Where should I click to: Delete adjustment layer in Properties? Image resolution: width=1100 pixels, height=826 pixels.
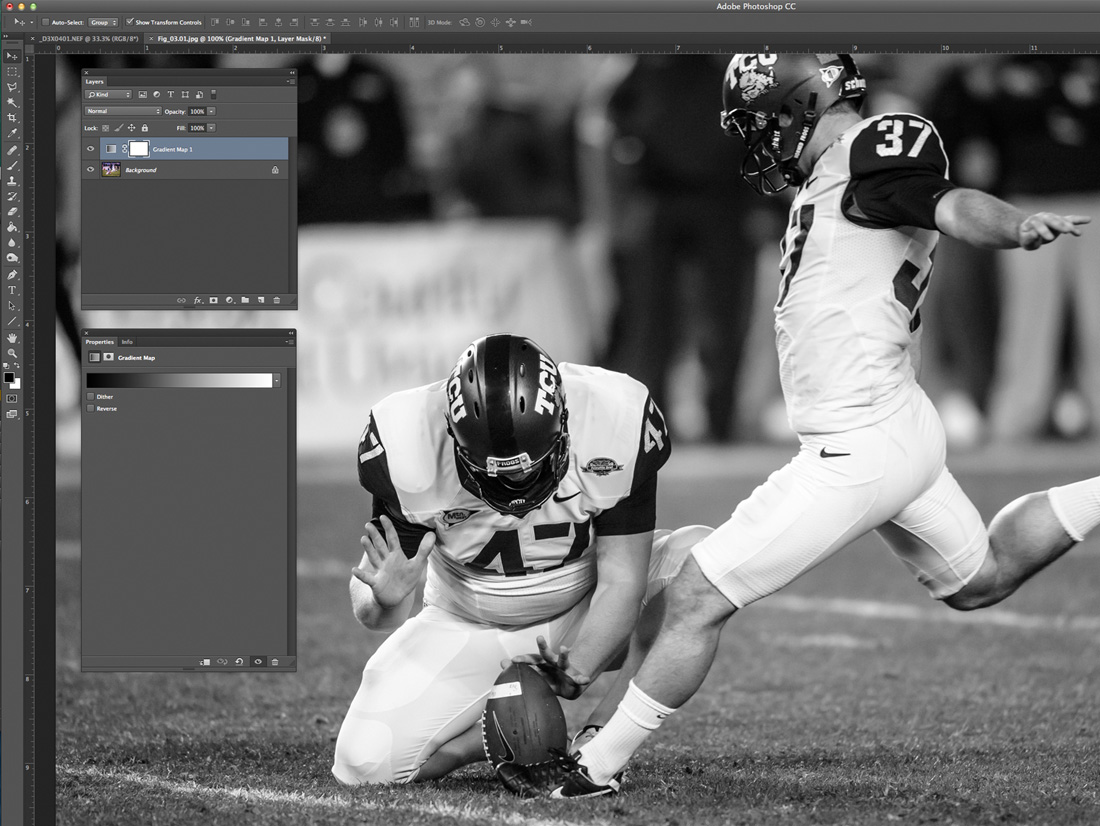click(x=275, y=662)
